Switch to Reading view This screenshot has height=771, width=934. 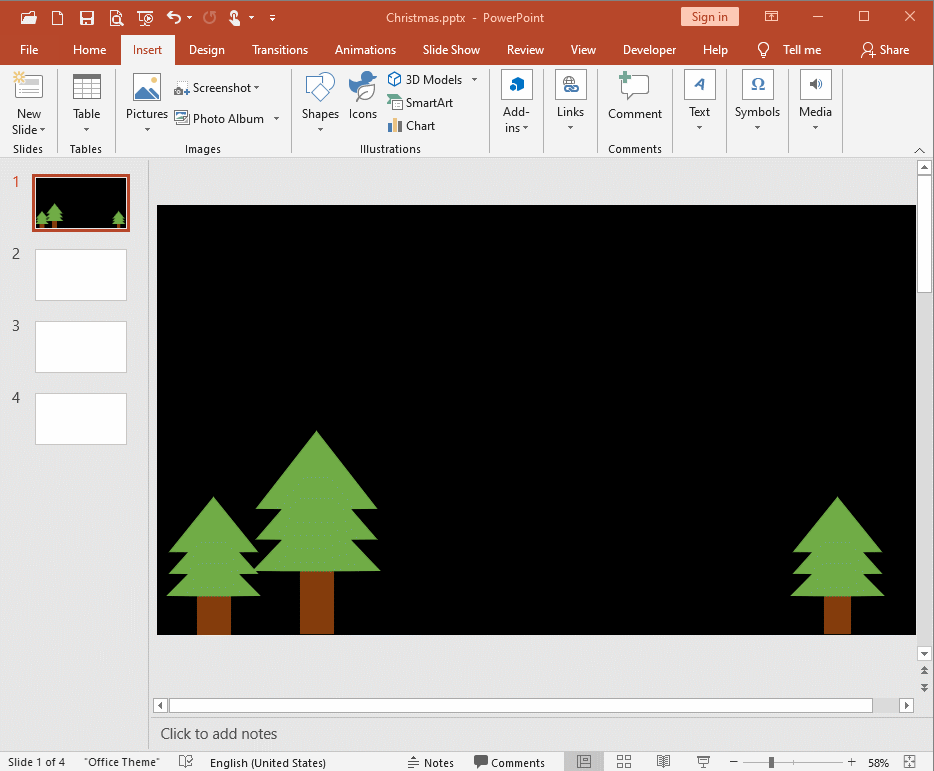click(663, 761)
